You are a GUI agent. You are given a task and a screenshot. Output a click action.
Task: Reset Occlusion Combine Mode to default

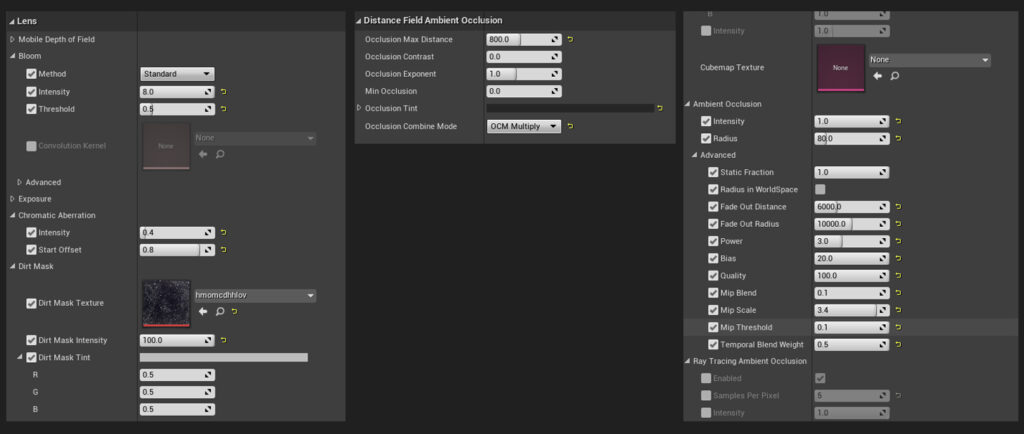point(570,126)
